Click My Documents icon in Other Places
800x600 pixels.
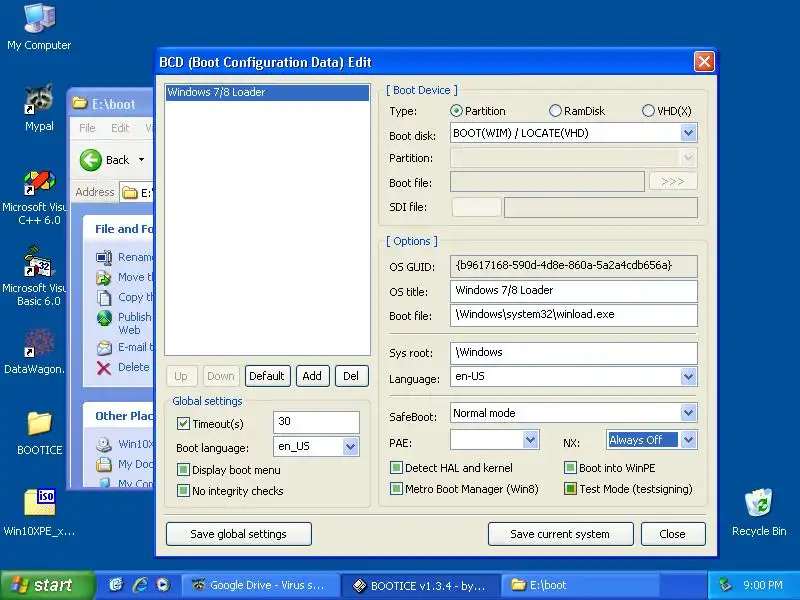[104, 464]
